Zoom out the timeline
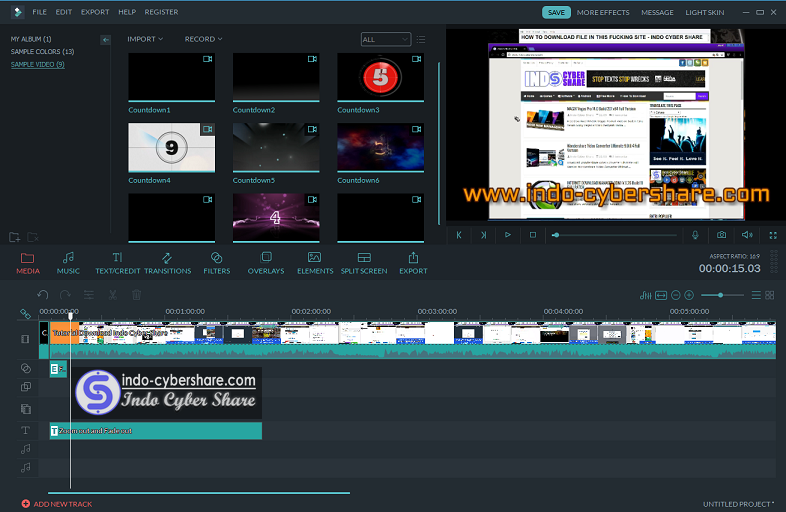Screen dimensions: 786x512 coord(676,295)
